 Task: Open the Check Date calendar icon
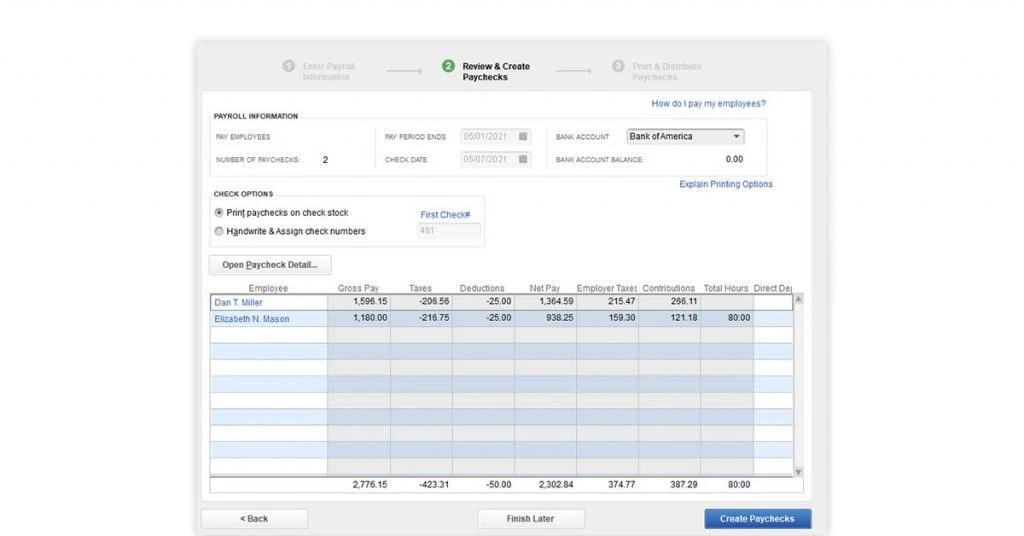523,159
